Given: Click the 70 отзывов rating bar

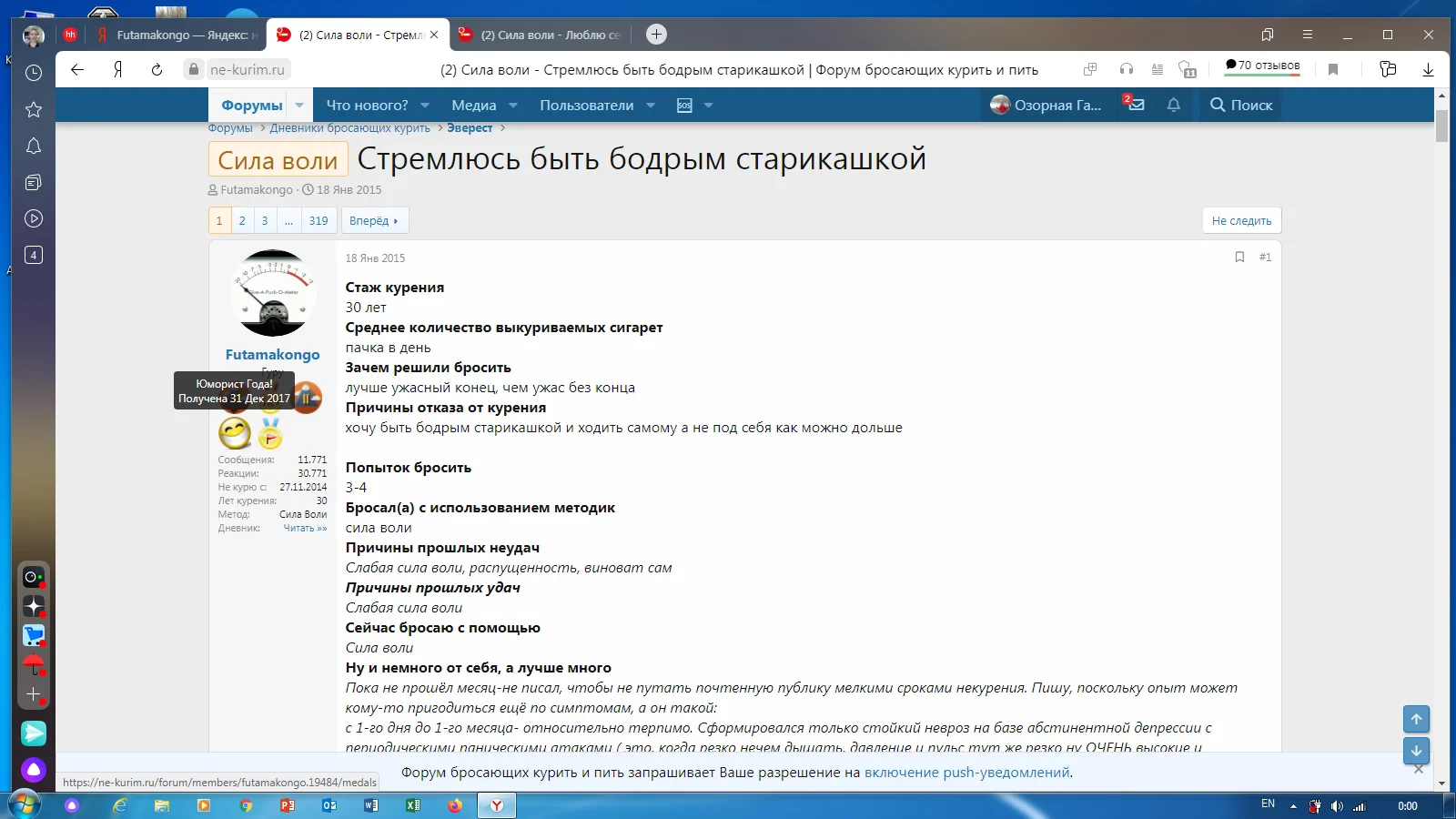Looking at the screenshot, I should click(x=1261, y=65).
